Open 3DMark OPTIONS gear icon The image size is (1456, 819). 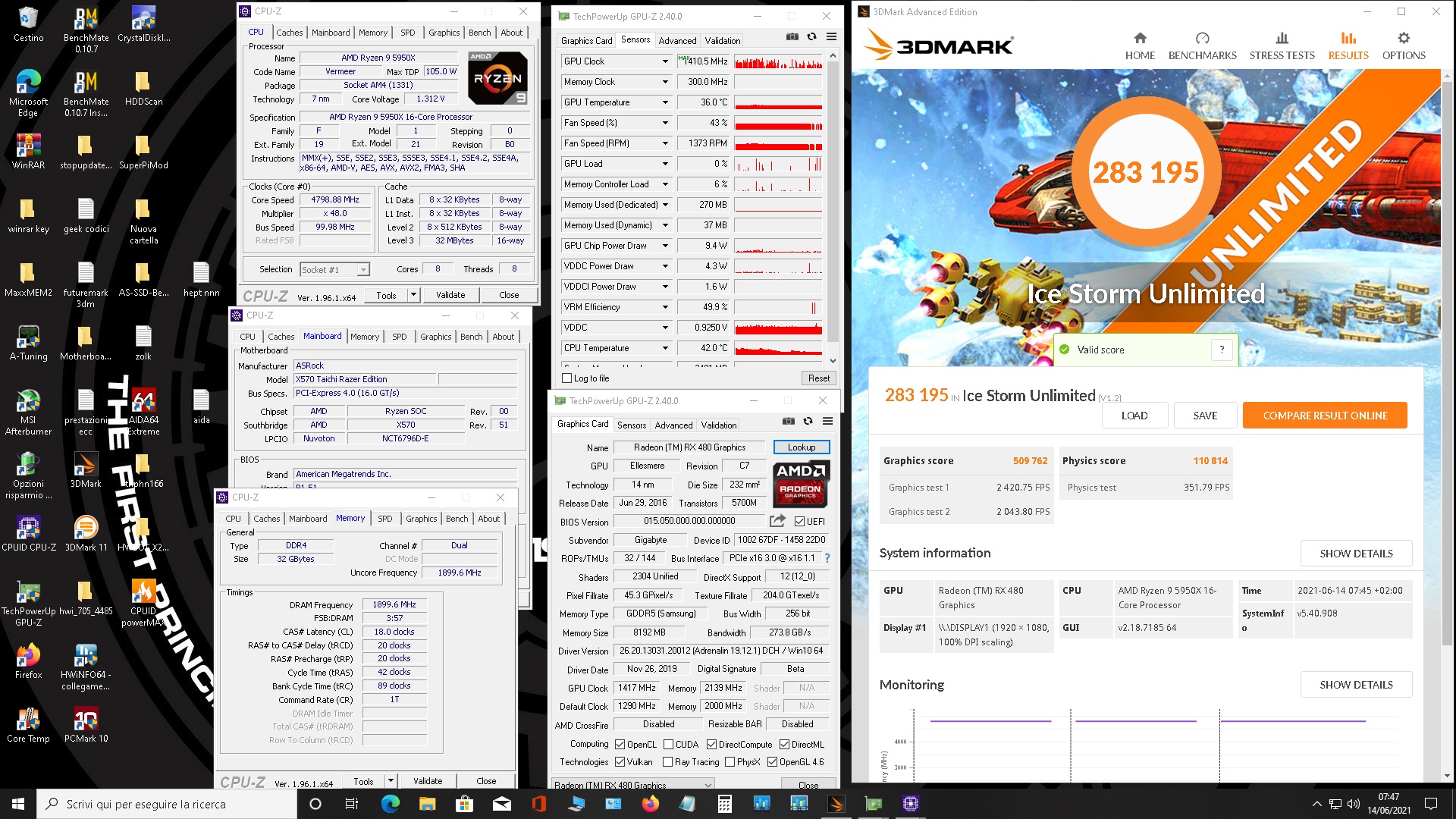click(1404, 38)
